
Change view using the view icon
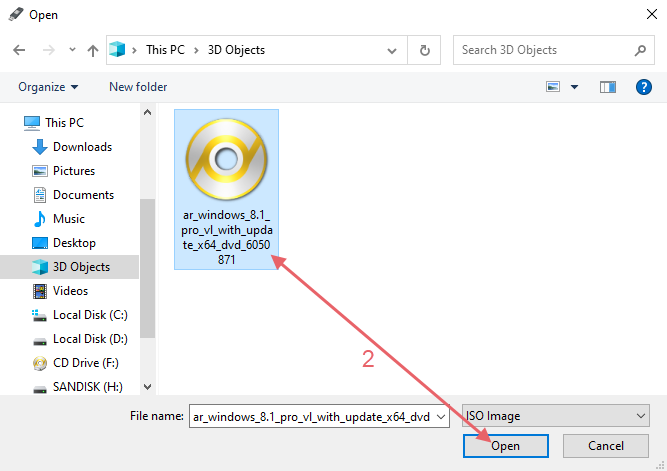click(553, 87)
